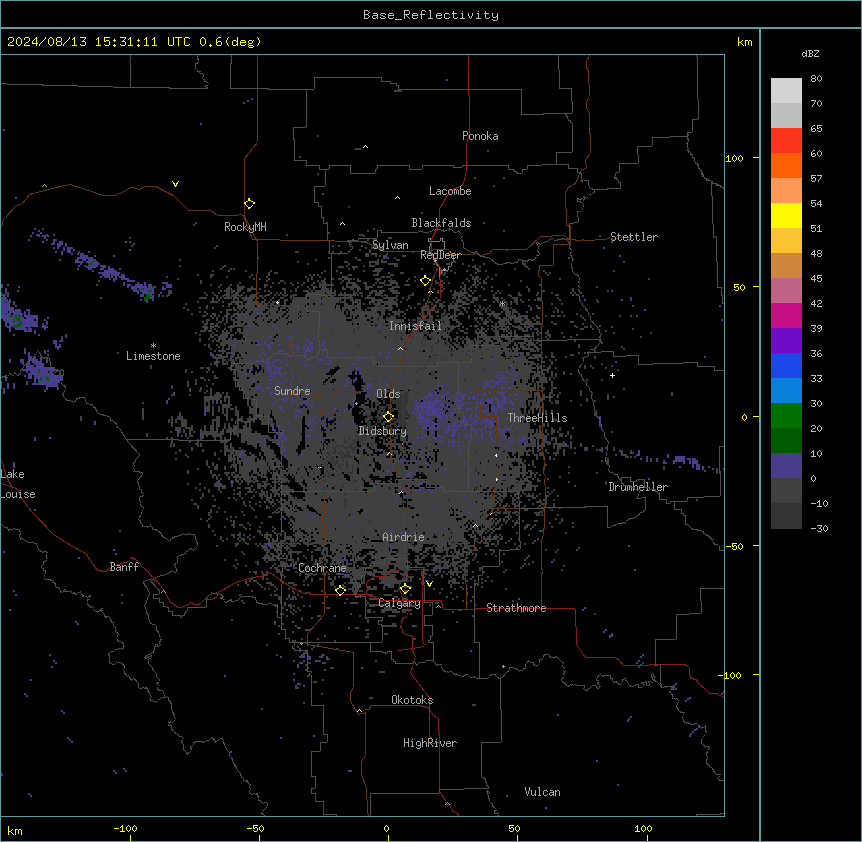
Task: Select the red 60-65 dBZ legend swatch
Action: click(786, 141)
